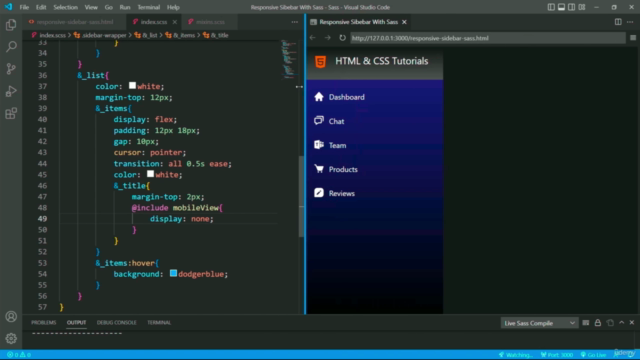Go forward in the preview browser

327,38
